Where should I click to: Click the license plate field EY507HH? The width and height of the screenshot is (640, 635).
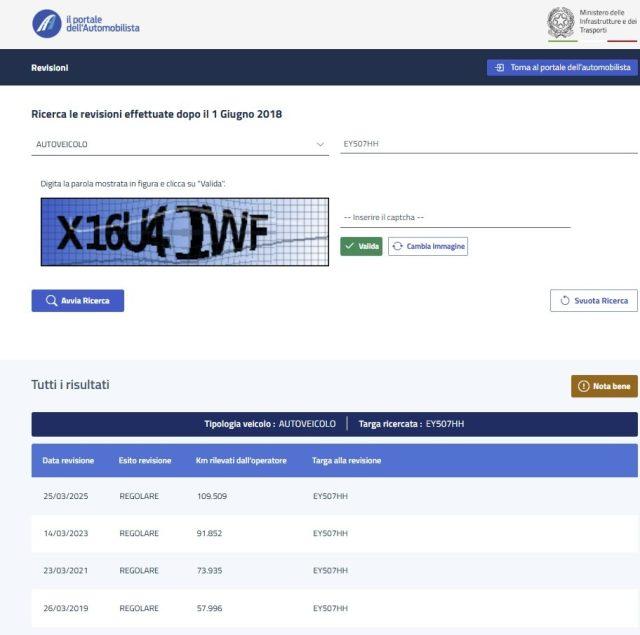[488, 144]
